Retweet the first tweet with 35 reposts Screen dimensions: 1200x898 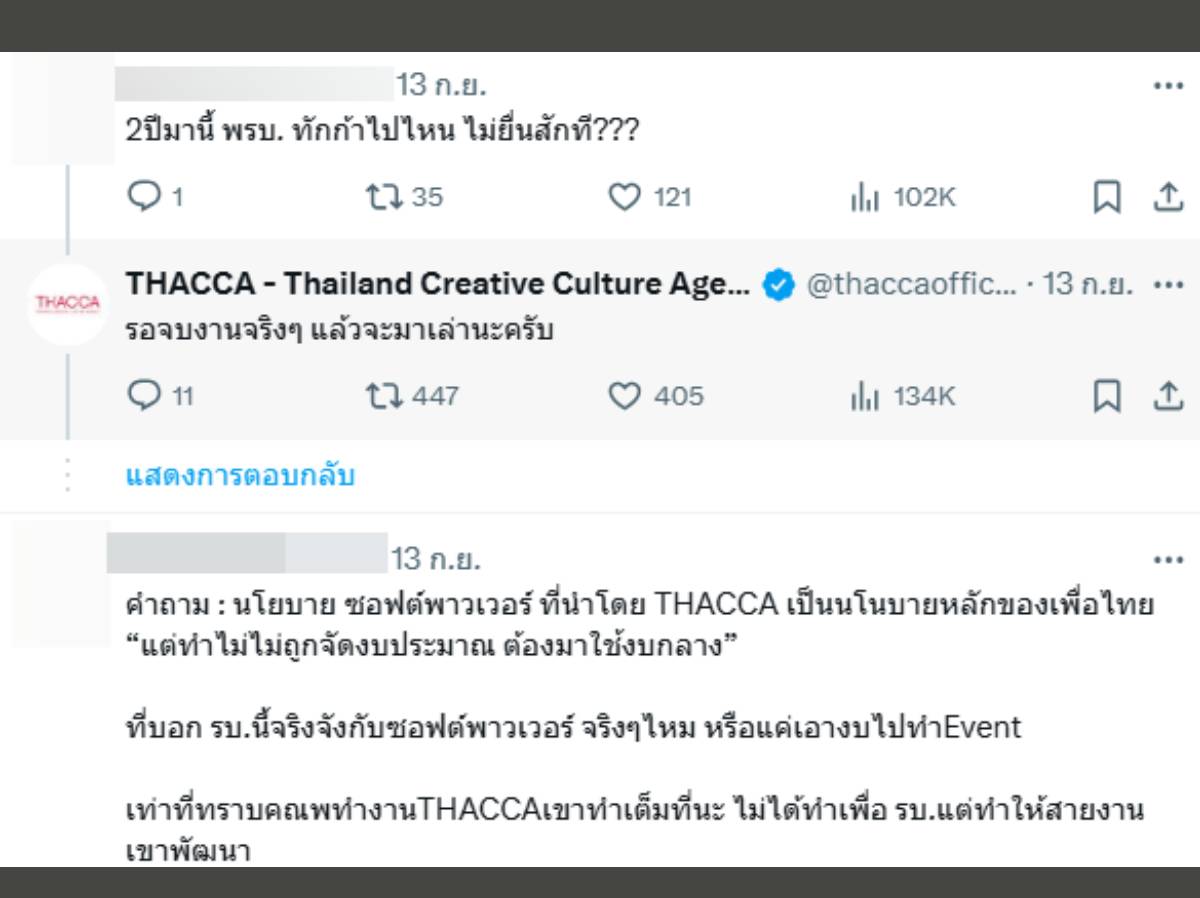[x=383, y=198]
